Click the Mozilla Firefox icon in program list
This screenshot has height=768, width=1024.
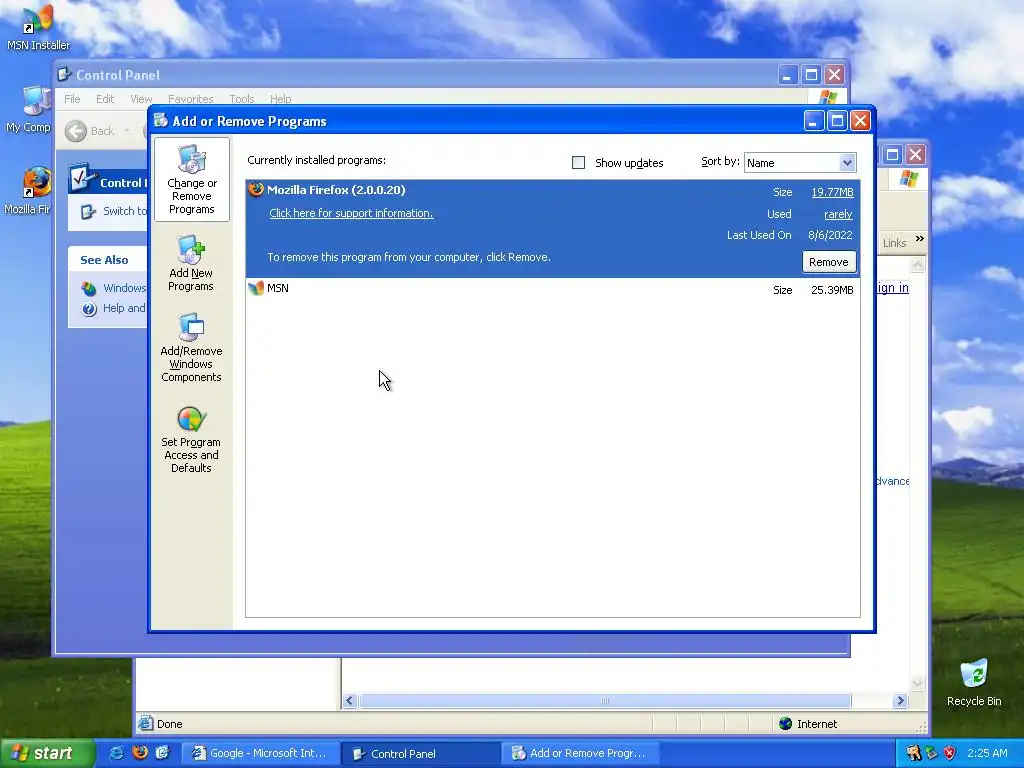(x=256, y=190)
